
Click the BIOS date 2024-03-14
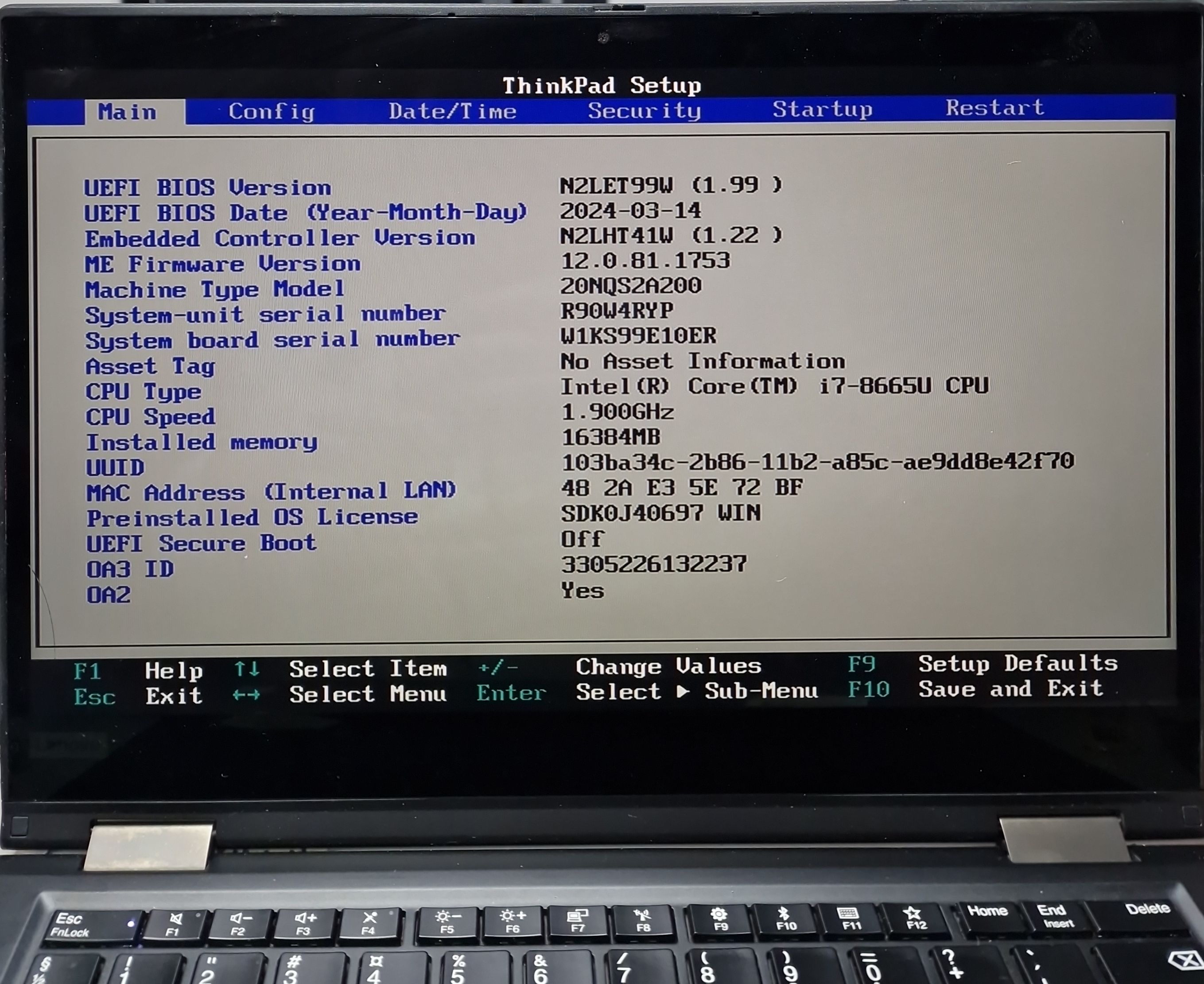pos(631,211)
